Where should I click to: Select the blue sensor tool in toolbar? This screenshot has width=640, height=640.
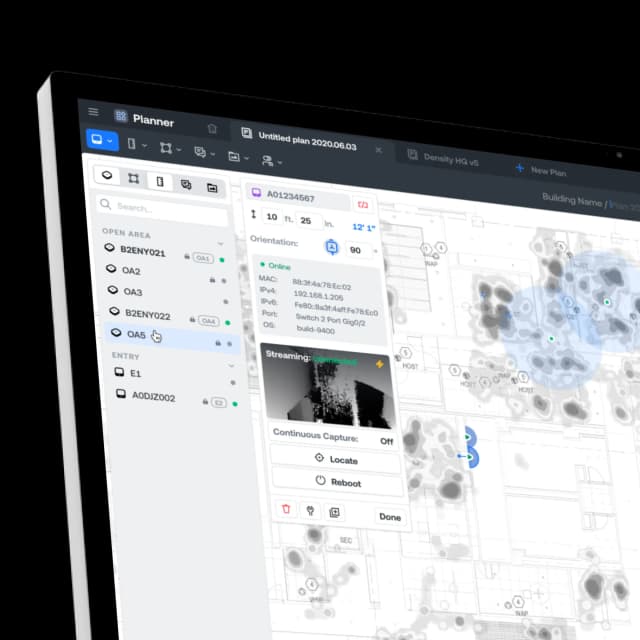coord(97,140)
